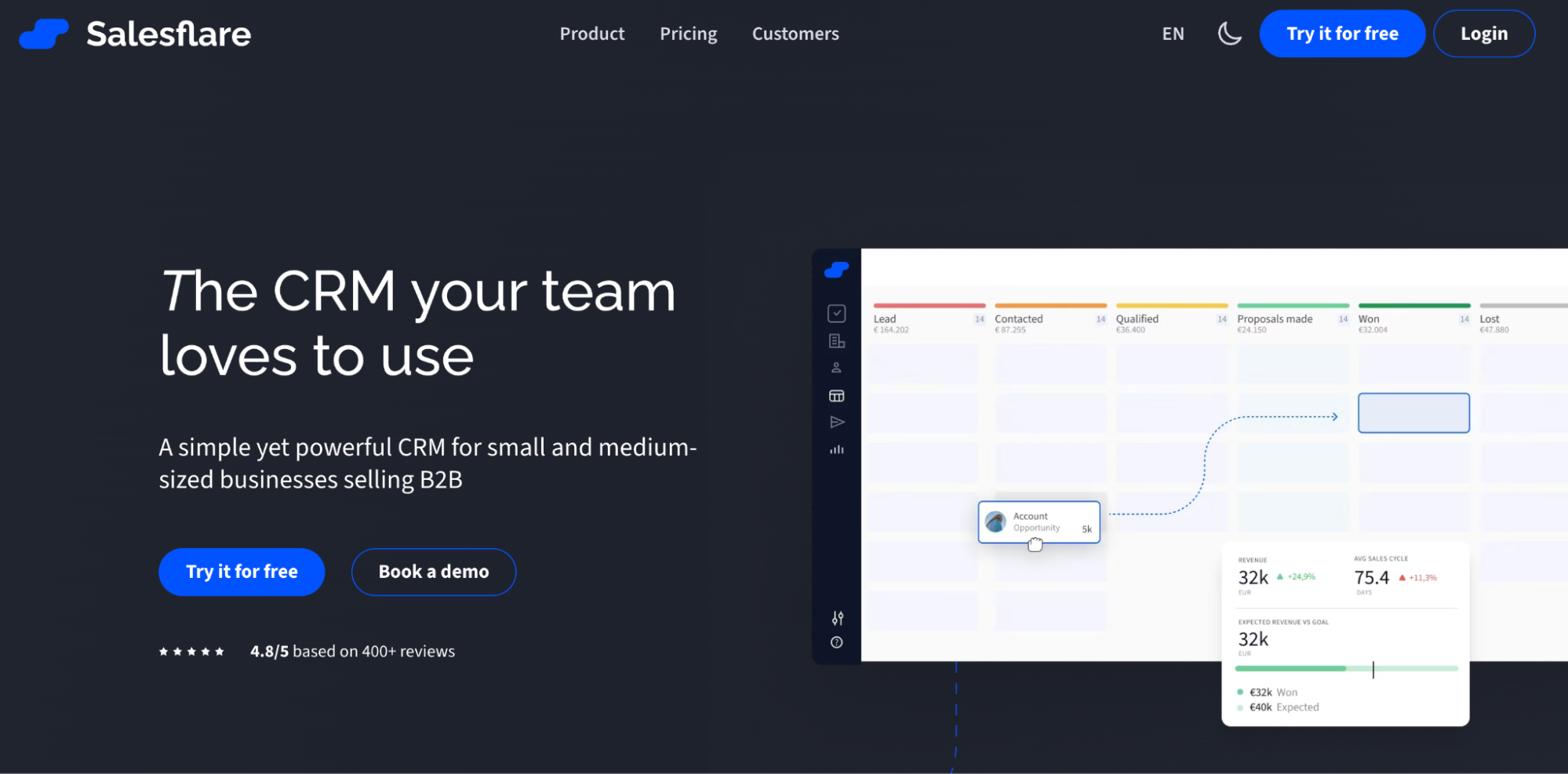The height and width of the screenshot is (774, 1568).
Task: Open the Help question mark icon
Action: (837, 642)
